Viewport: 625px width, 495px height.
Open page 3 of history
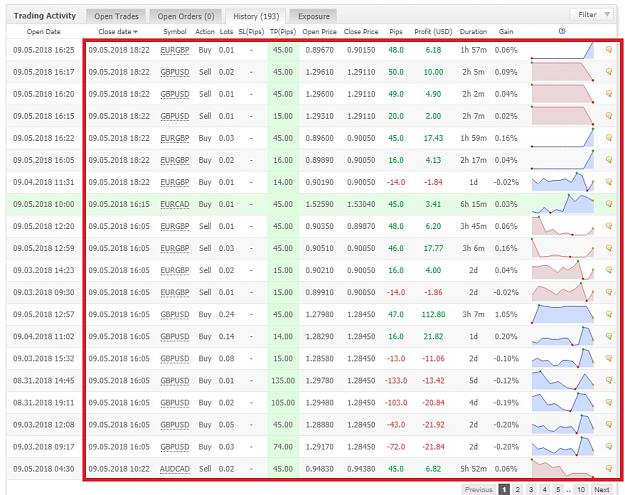531,489
